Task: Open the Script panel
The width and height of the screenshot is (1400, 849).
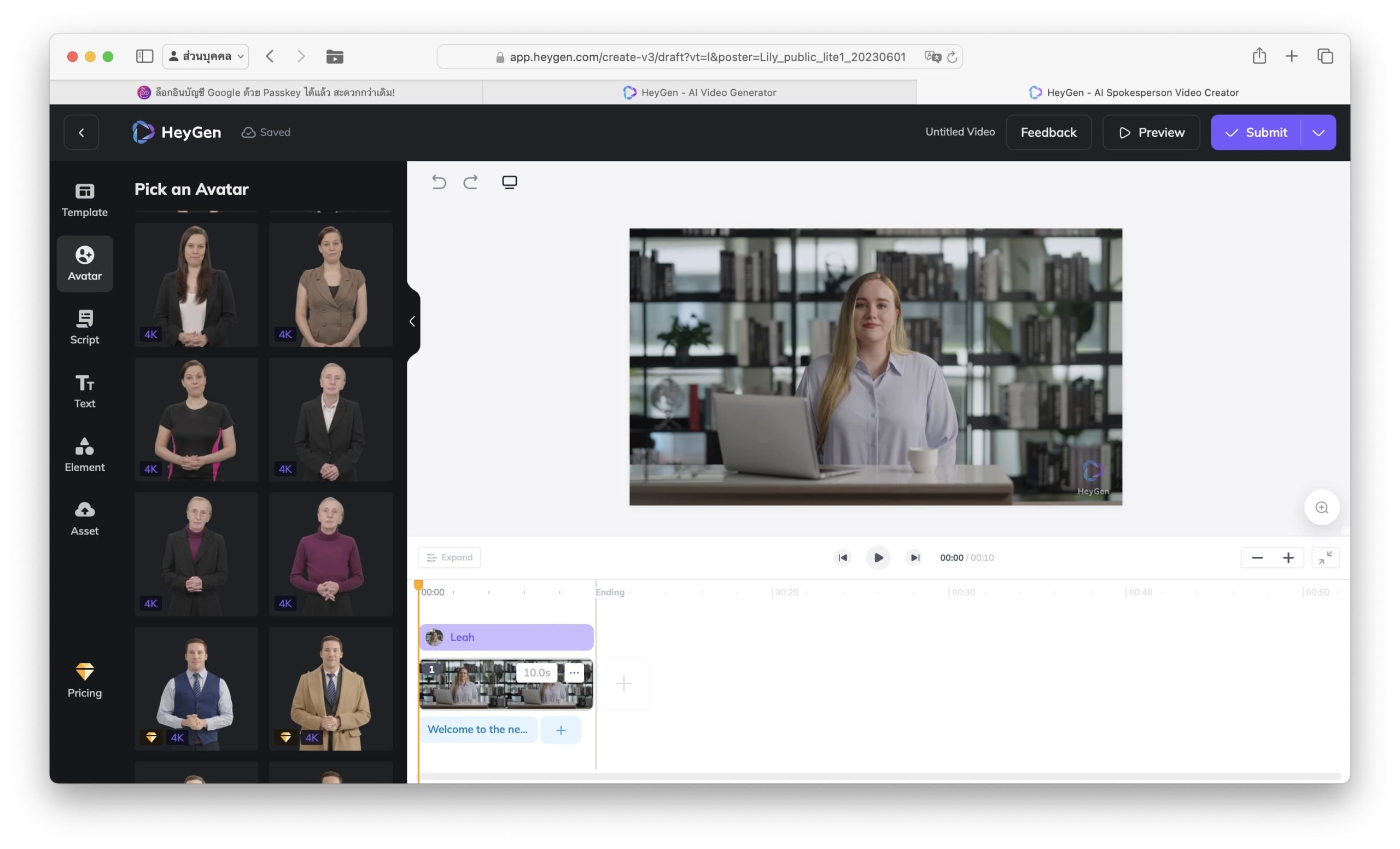Action: pos(84,327)
